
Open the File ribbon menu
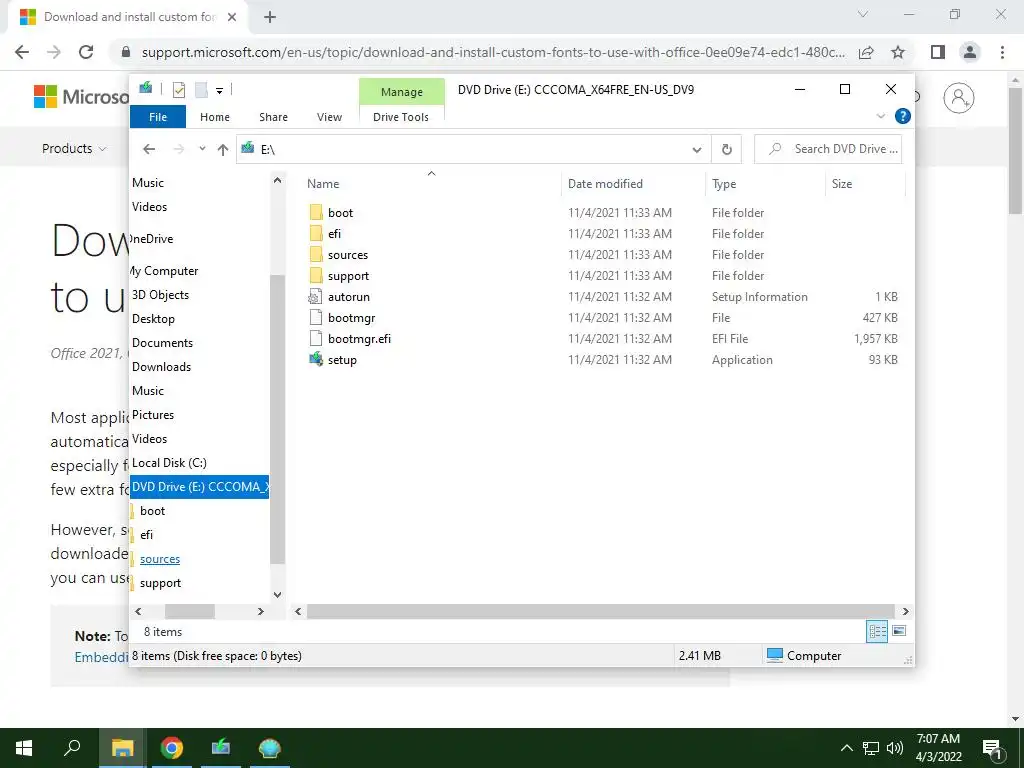coord(158,117)
